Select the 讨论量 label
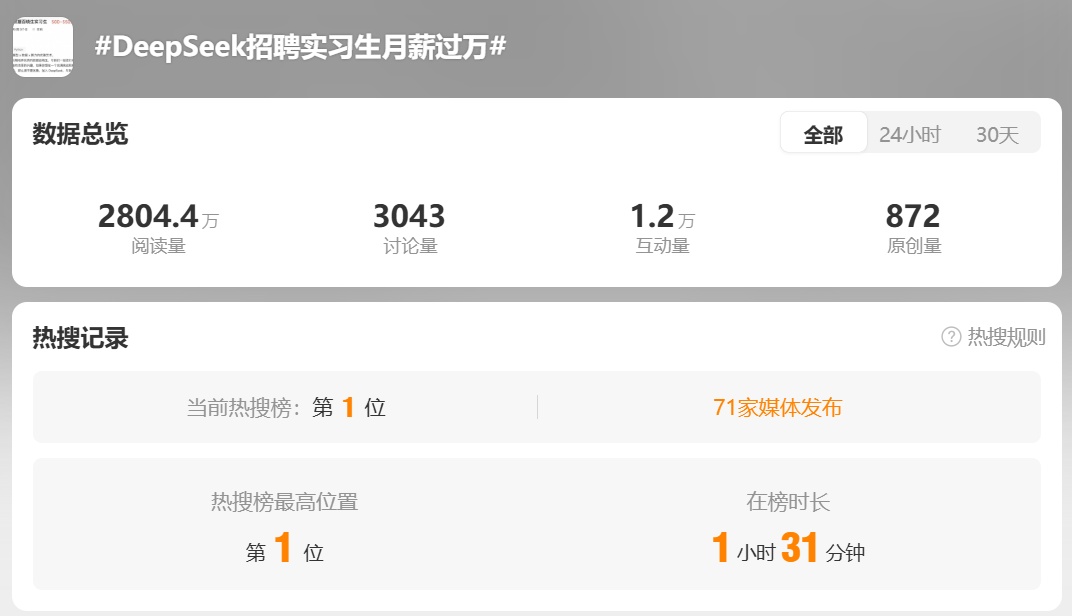The width and height of the screenshot is (1072, 616). [x=410, y=245]
